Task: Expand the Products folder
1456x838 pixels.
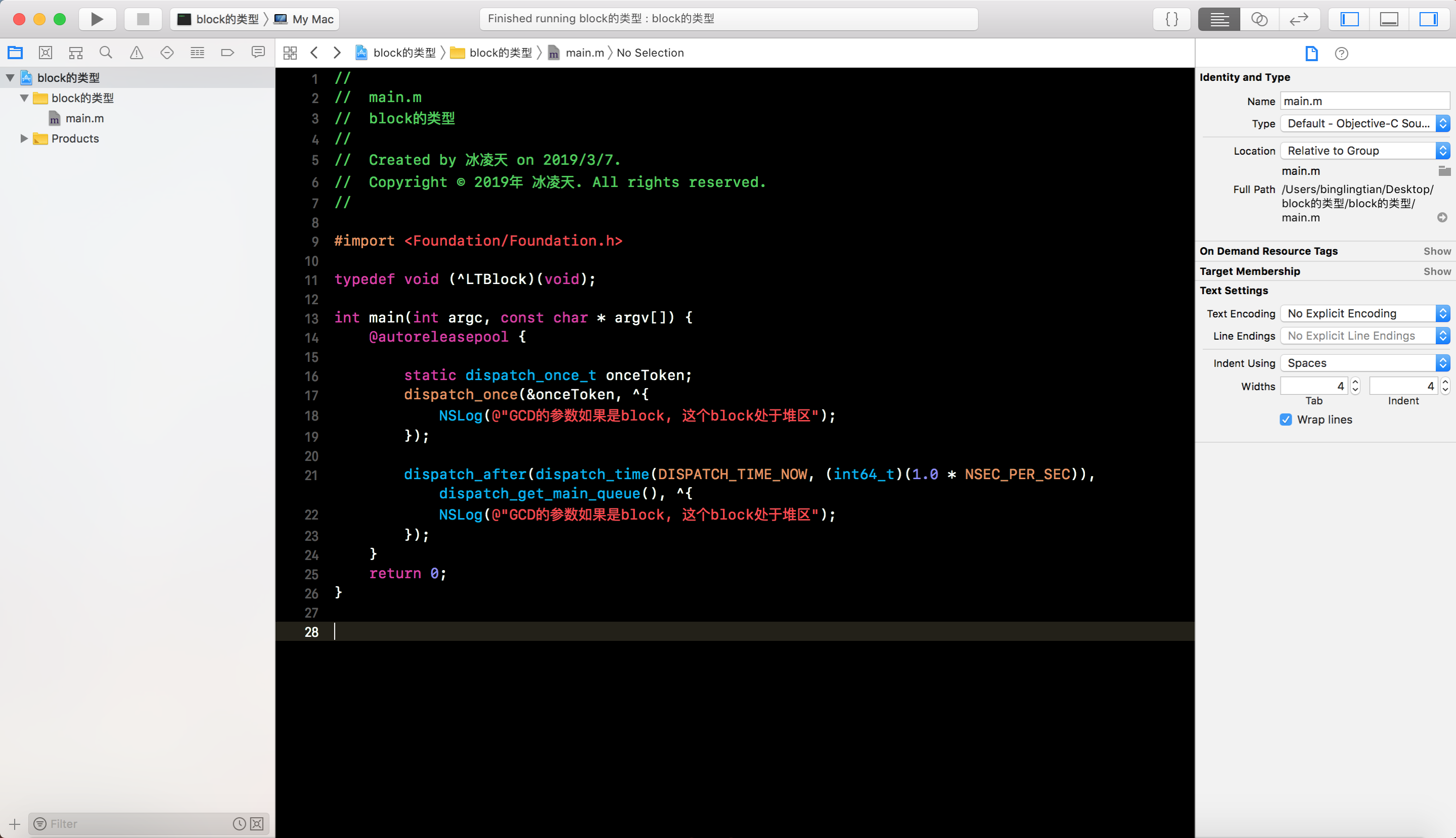Action: pos(24,138)
